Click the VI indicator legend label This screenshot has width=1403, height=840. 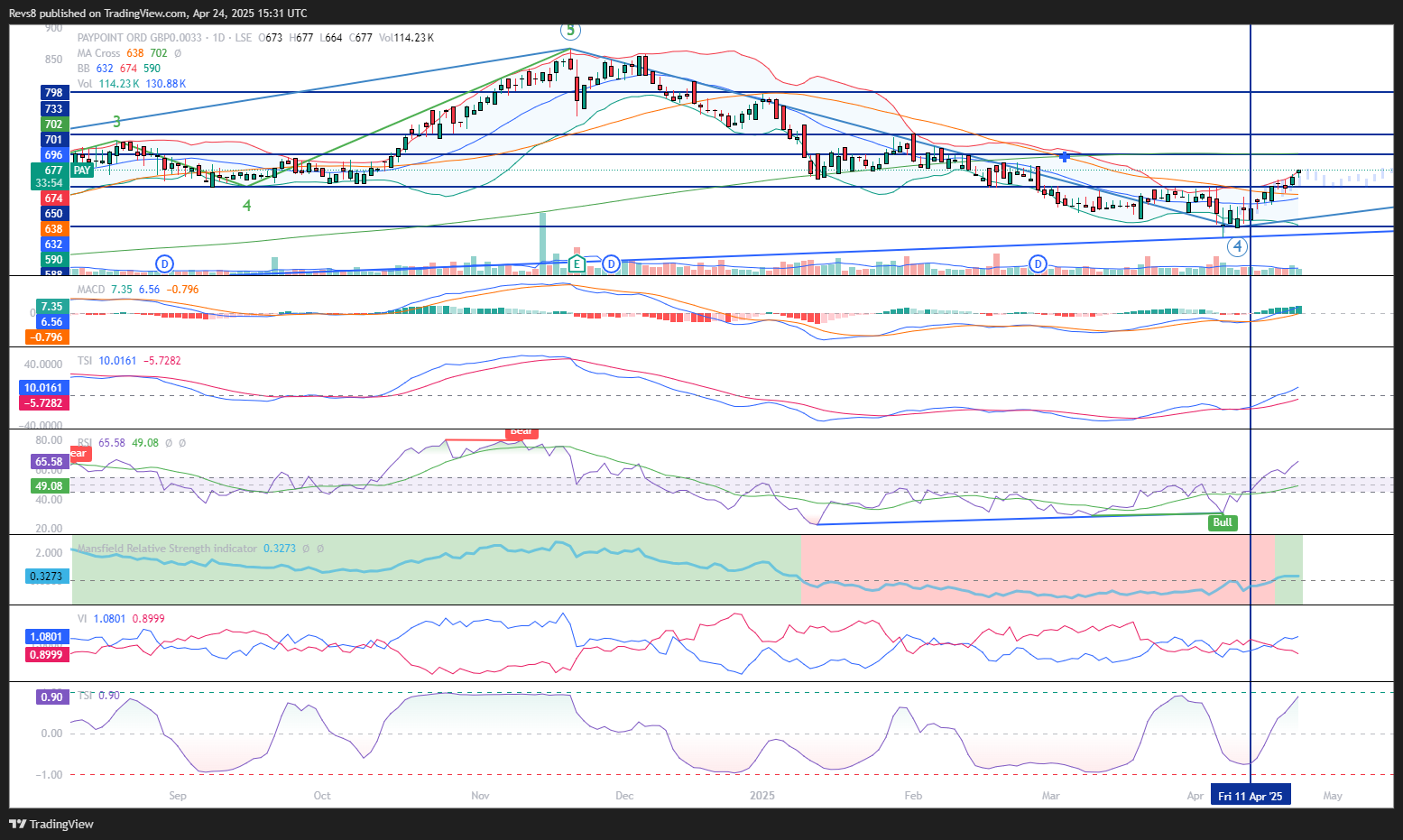coord(82,619)
